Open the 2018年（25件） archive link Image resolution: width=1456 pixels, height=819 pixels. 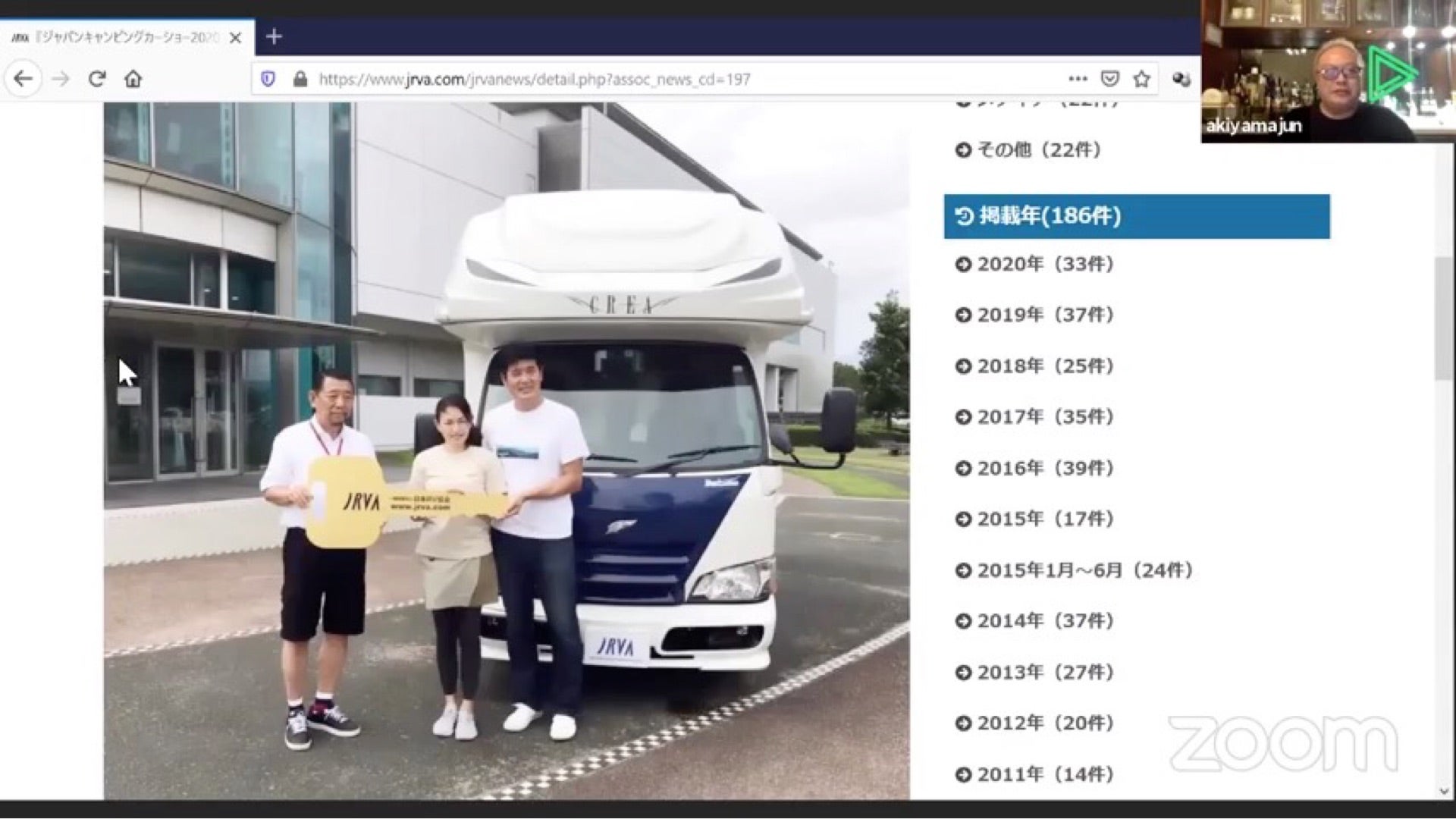tap(1035, 366)
